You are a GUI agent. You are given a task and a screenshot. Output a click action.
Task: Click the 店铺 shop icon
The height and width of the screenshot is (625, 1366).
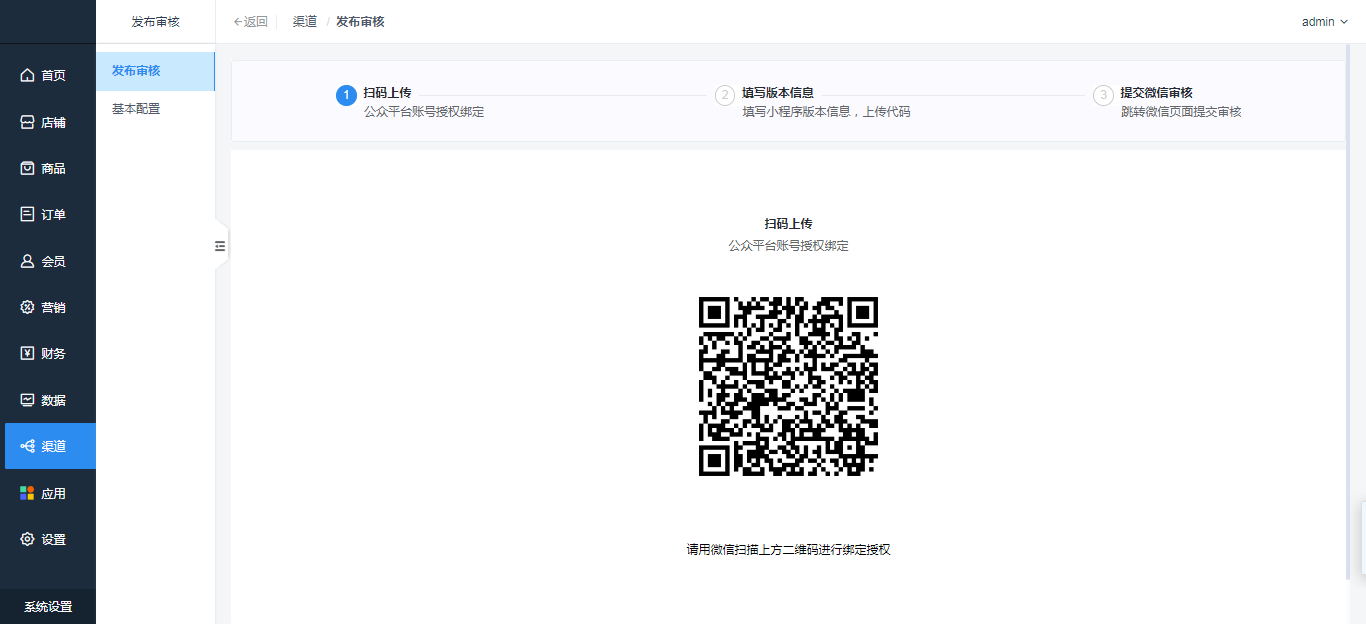27,122
